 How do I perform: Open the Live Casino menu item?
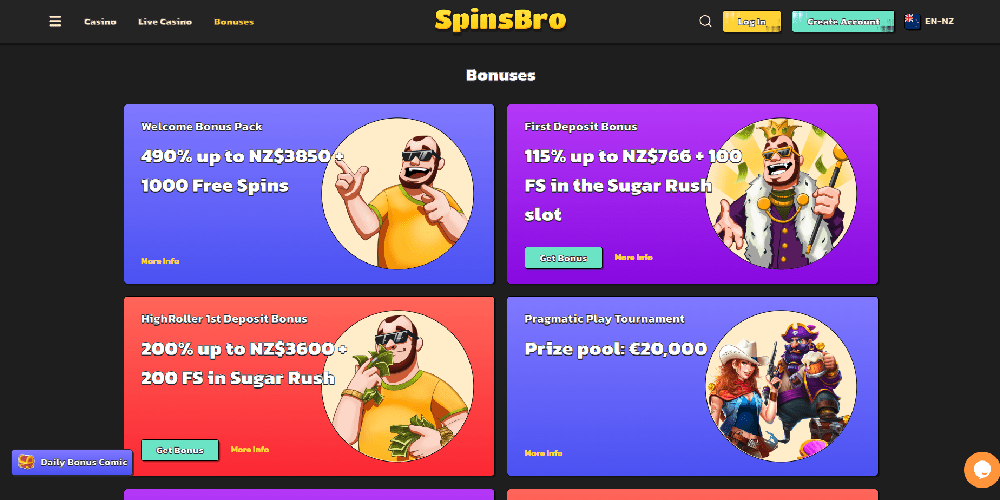tap(165, 22)
